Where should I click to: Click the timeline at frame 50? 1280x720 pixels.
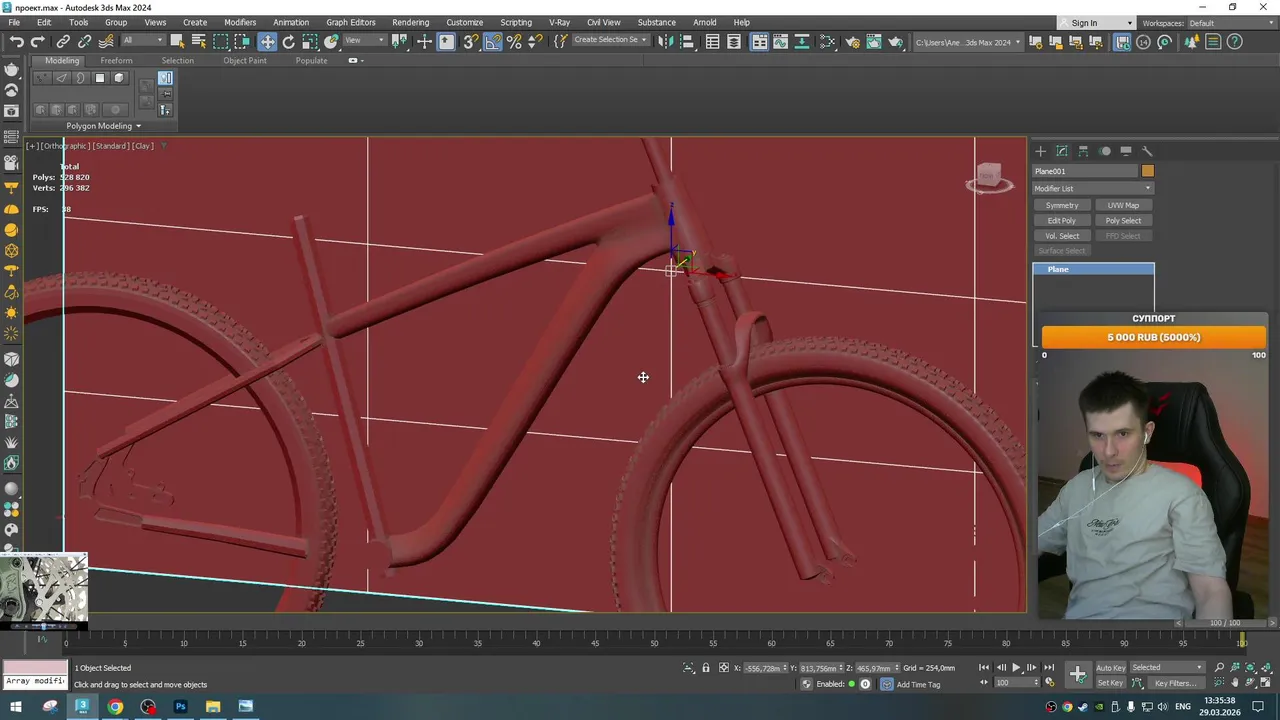coord(654,643)
